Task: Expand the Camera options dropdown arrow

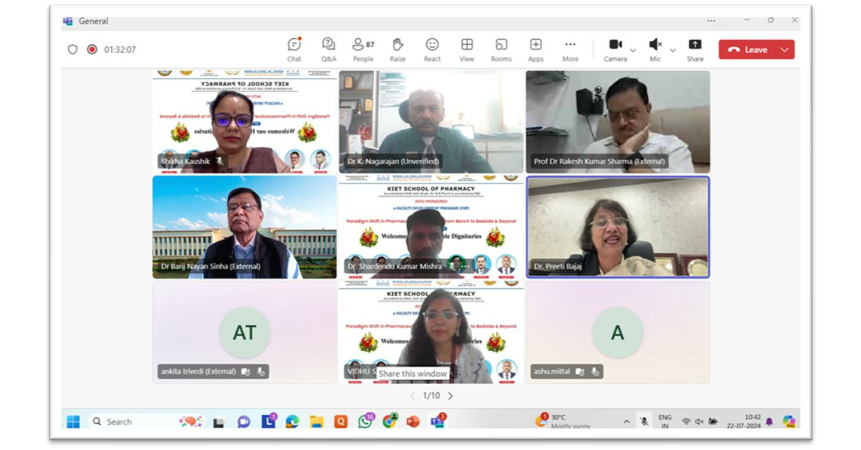Action: tap(633, 50)
